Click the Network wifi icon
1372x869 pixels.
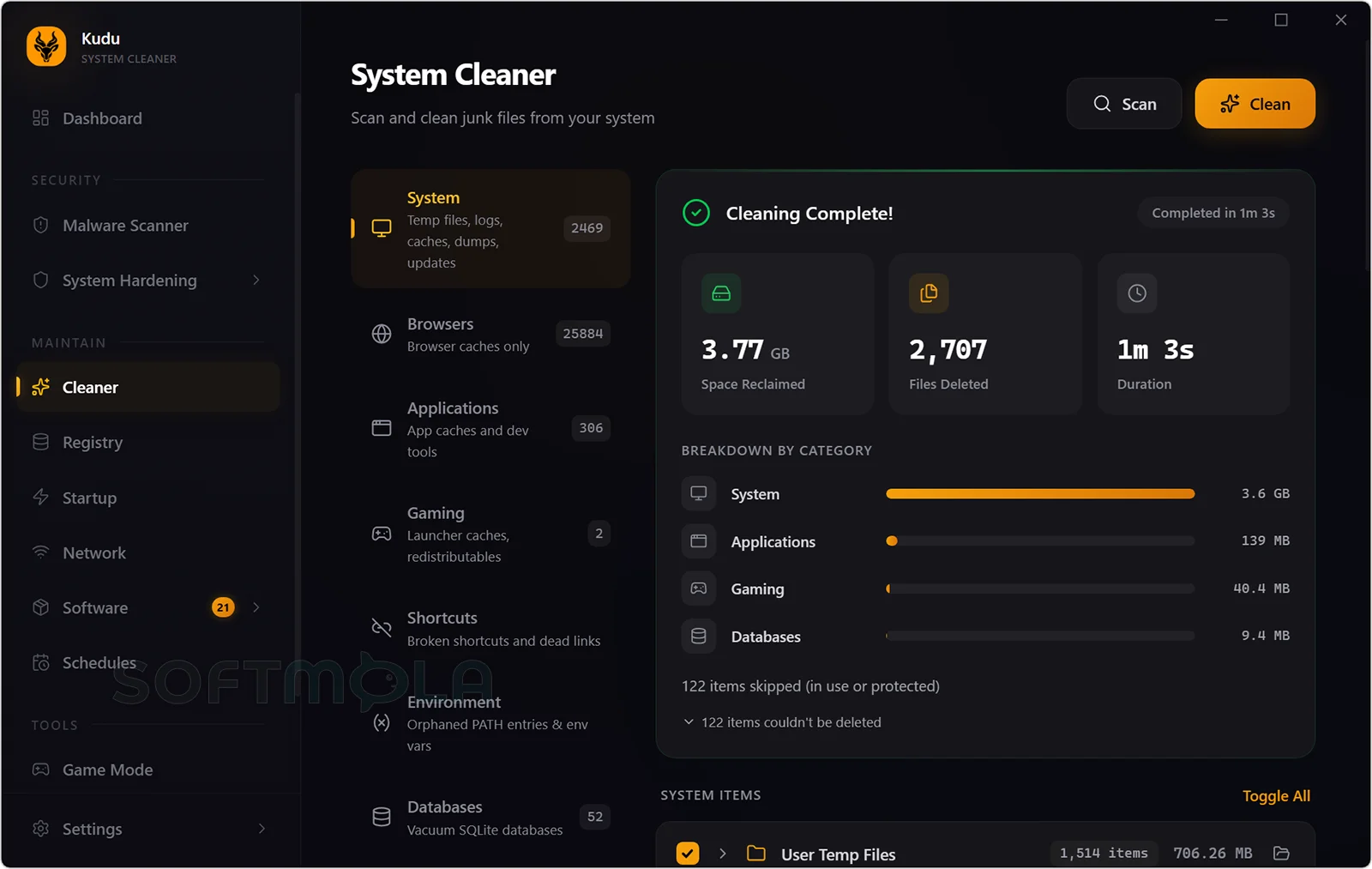(x=40, y=552)
